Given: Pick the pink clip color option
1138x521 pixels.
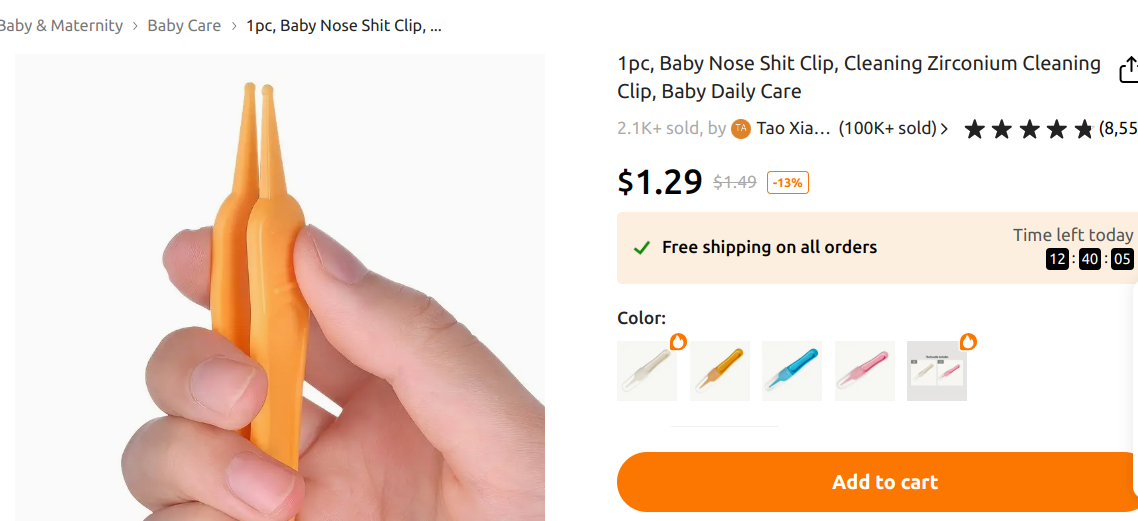Looking at the screenshot, I should (864, 371).
